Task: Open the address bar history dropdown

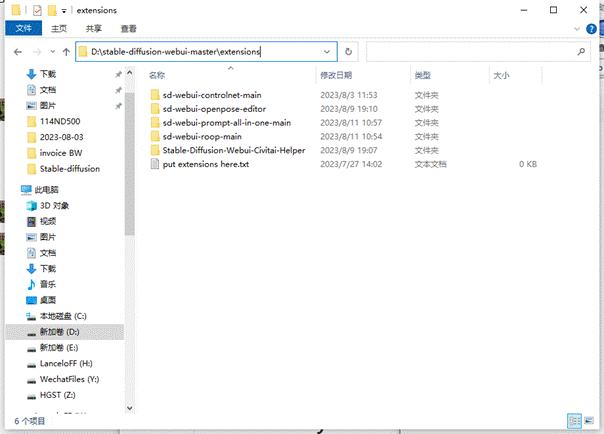Action: (x=327, y=52)
